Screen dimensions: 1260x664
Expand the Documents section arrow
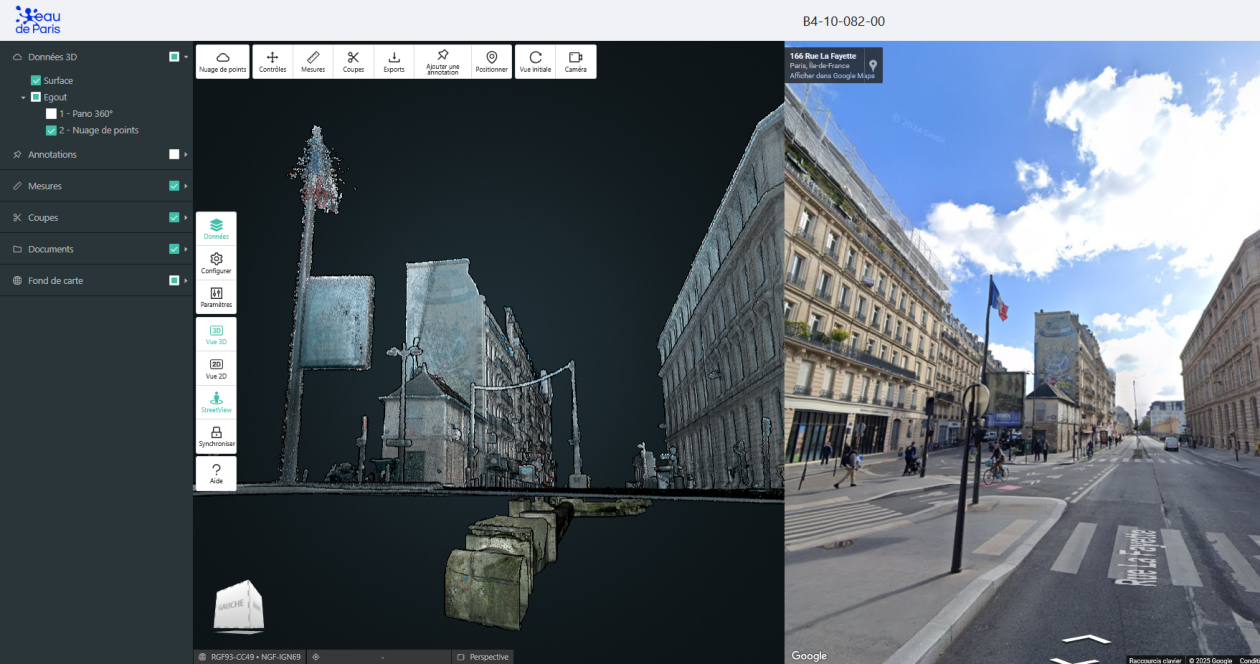(x=186, y=249)
